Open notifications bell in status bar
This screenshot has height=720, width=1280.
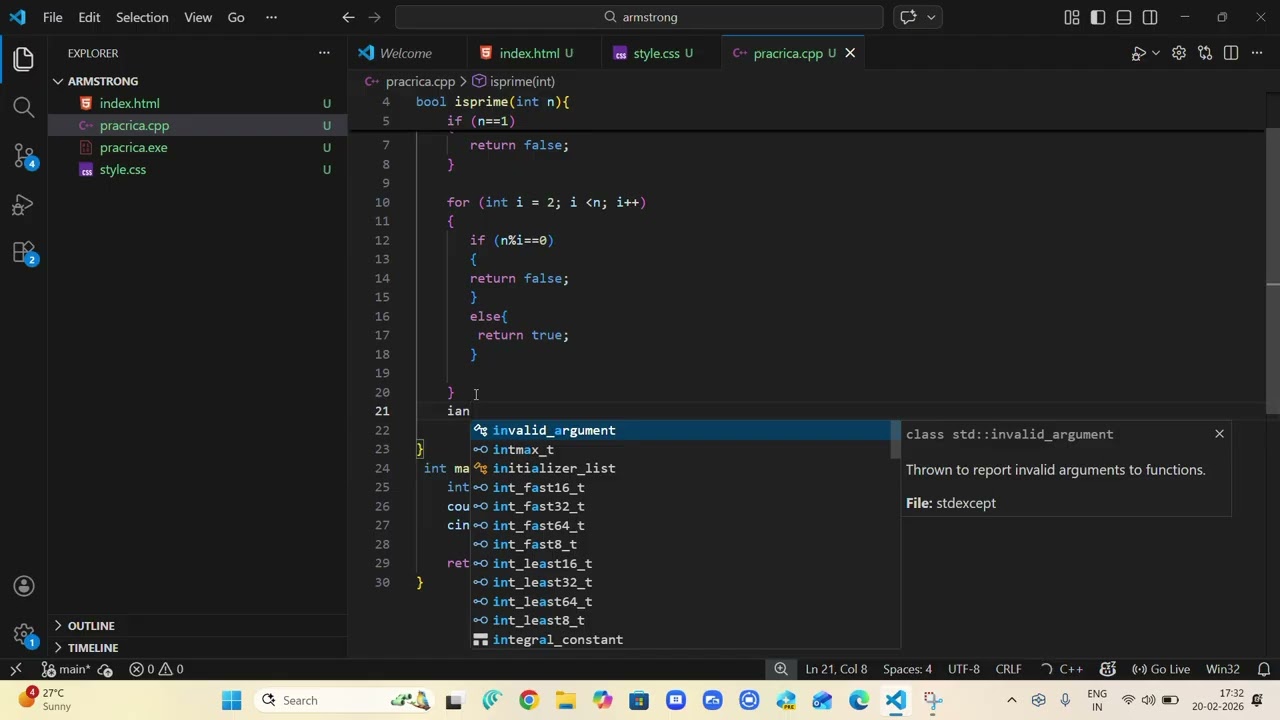pos(1264,669)
